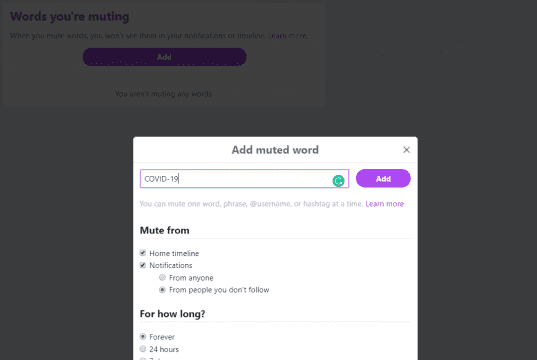Click the Add muted word dialog title
This screenshot has height=360, width=537.
pyautogui.click(x=275, y=150)
